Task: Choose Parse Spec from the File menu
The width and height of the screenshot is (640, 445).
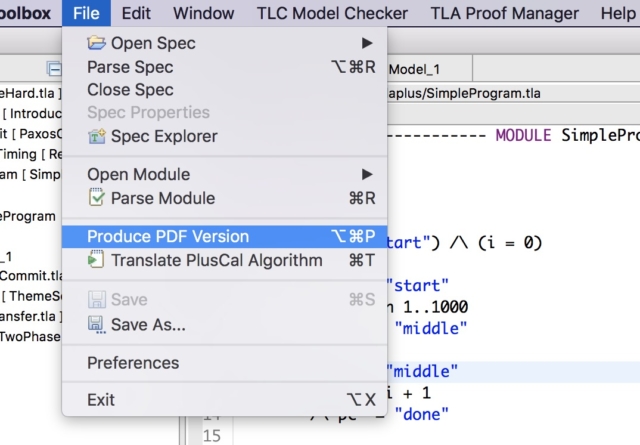Action: [x=224, y=67]
